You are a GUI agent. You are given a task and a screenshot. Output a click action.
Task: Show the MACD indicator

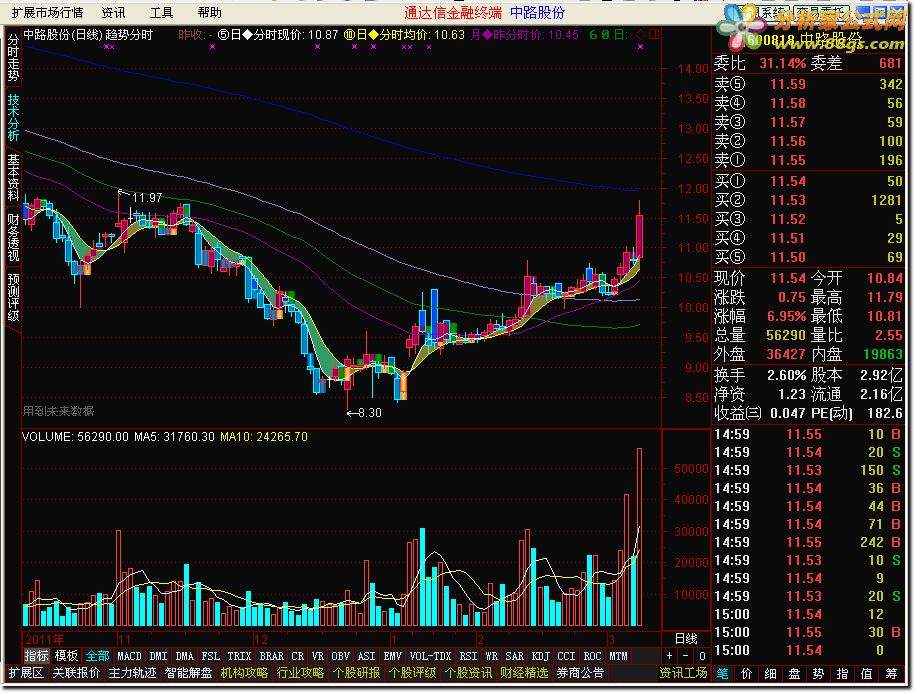[129, 656]
